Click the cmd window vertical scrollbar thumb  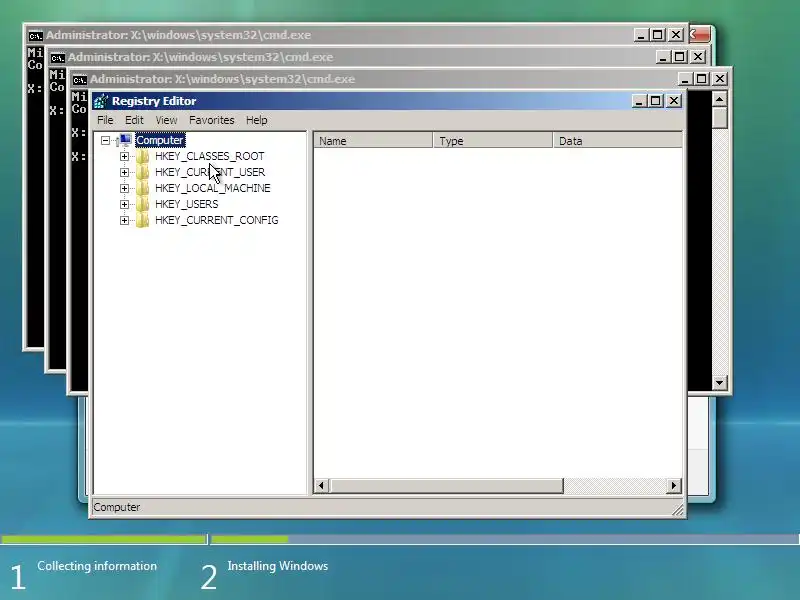pyautogui.click(x=719, y=118)
